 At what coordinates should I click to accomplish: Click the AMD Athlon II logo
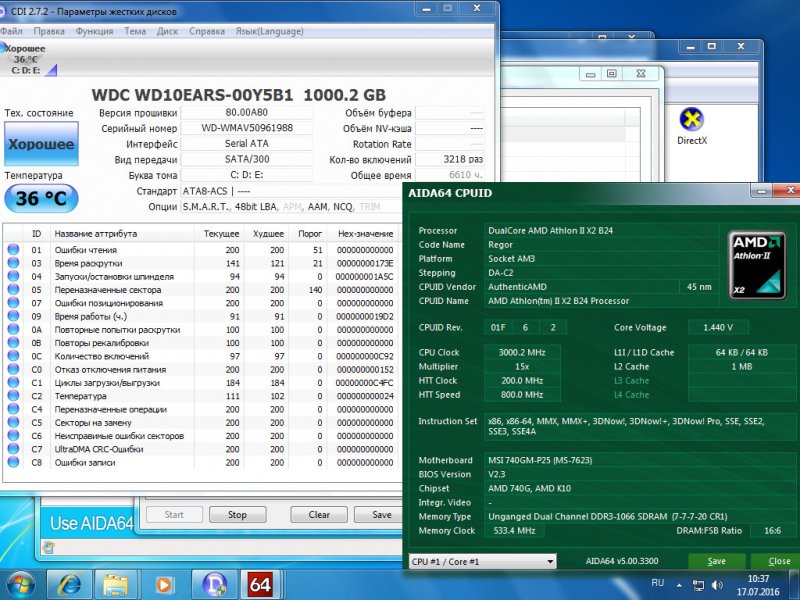[x=759, y=261]
